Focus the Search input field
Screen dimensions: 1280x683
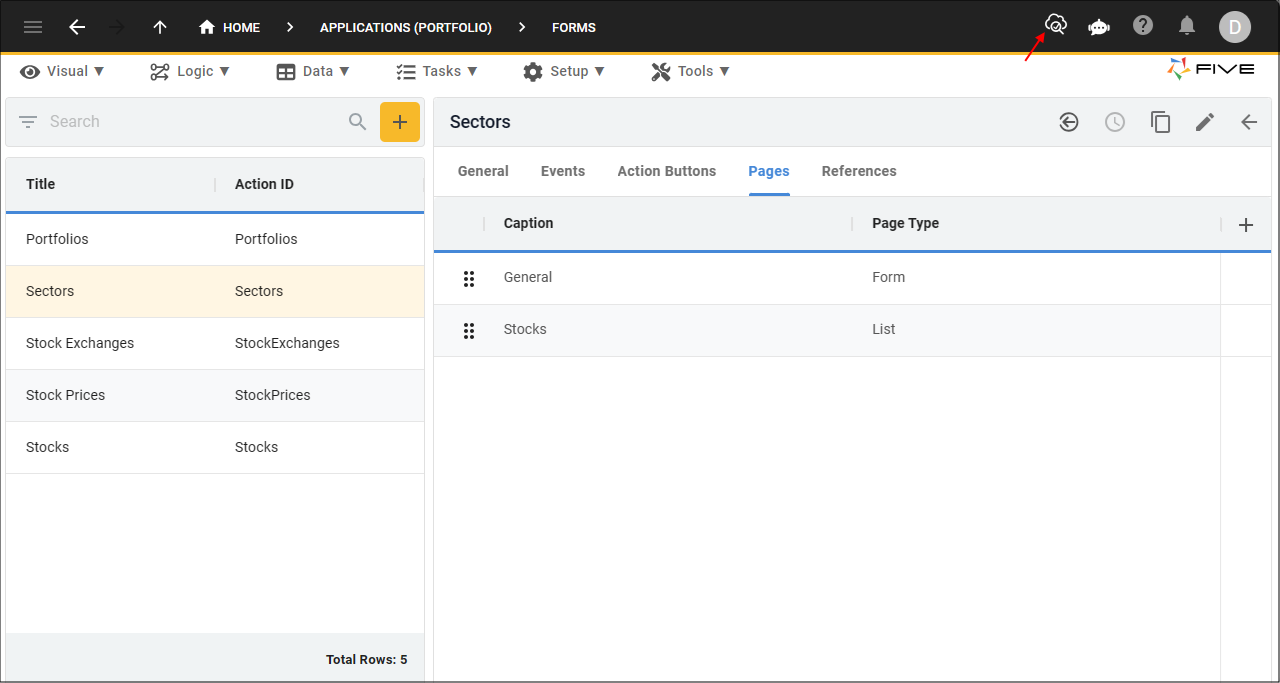tap(190, 122)
